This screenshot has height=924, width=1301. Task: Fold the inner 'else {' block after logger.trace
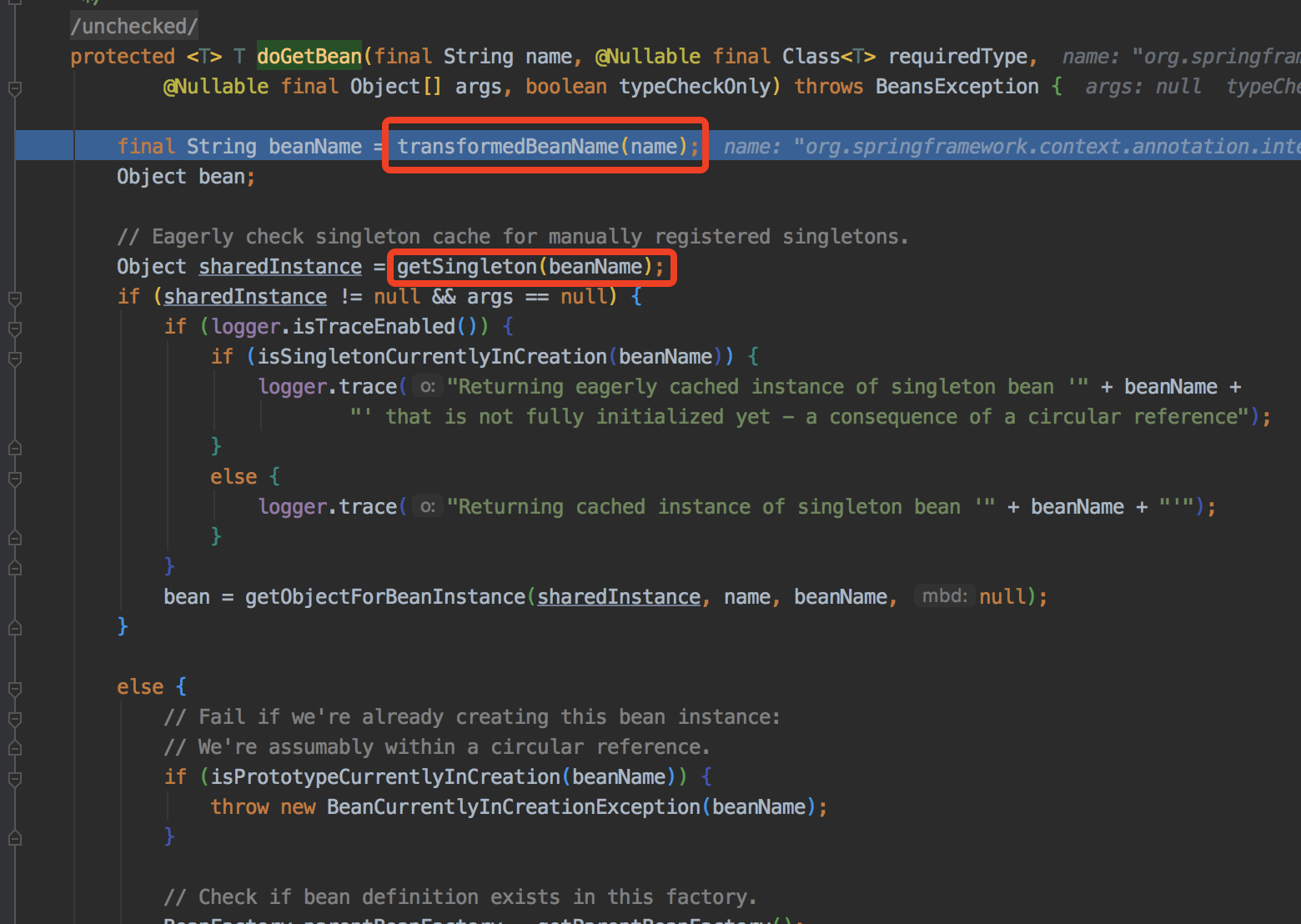14,478
